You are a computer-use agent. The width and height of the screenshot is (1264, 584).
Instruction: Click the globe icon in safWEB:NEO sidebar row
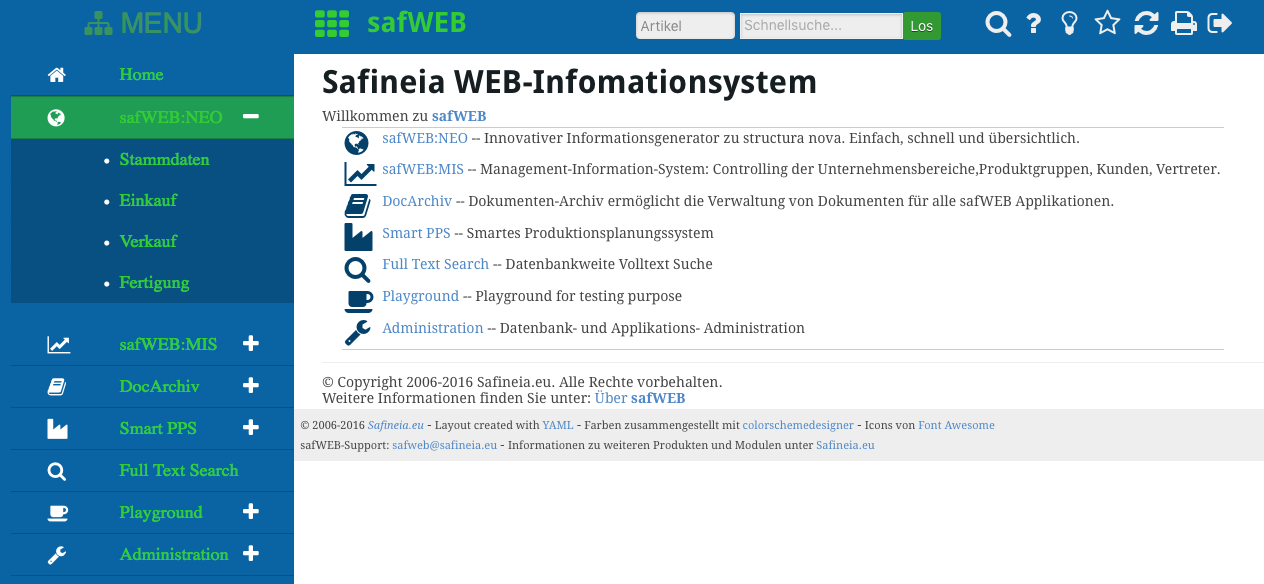coord(57,118)
